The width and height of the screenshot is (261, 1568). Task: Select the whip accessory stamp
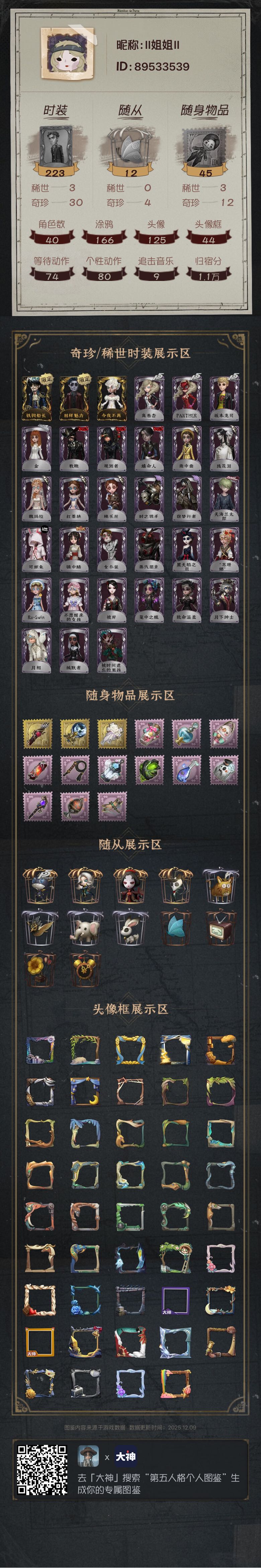coord(75,770)
